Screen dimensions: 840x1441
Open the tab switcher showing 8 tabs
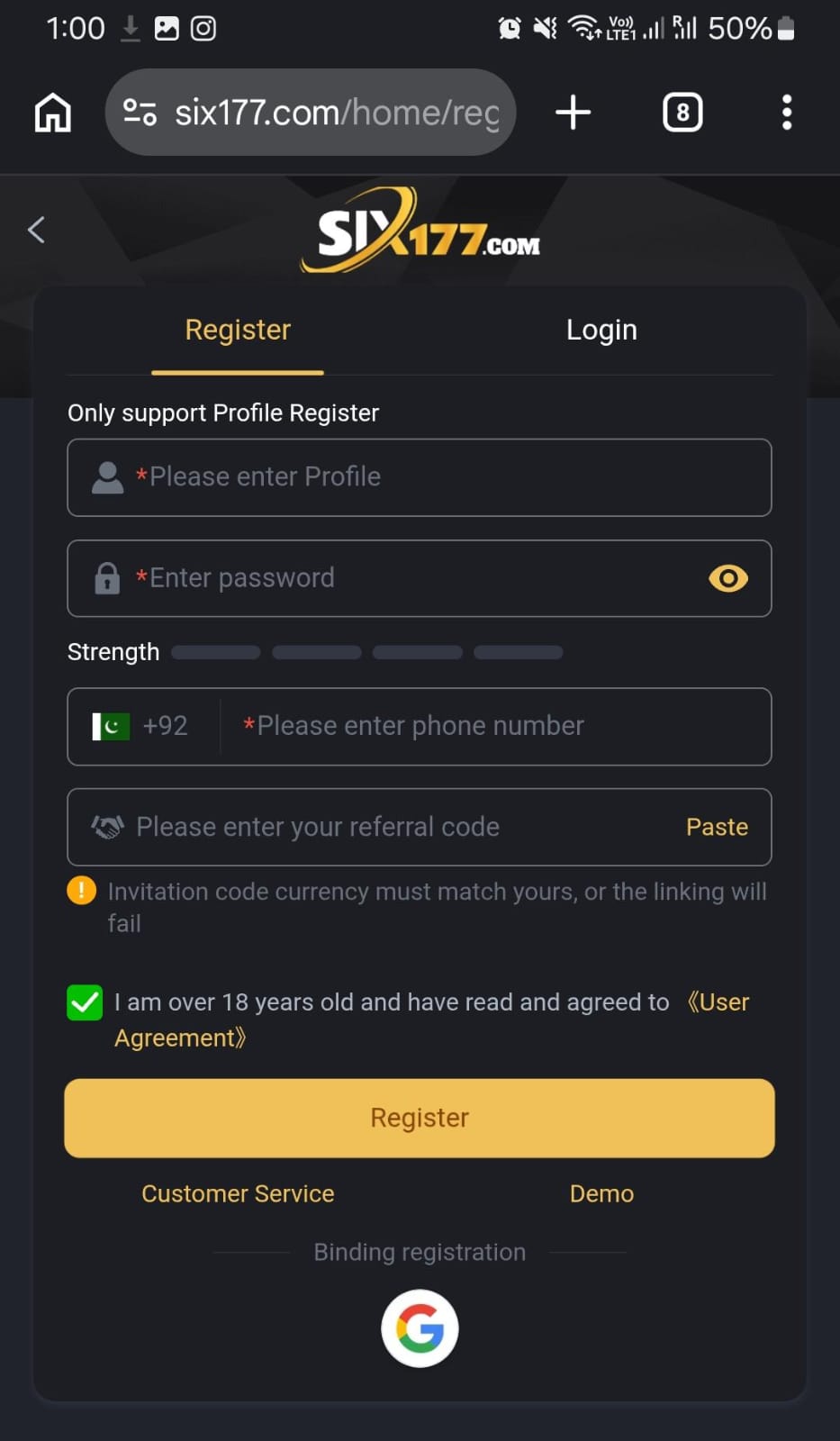682,113
